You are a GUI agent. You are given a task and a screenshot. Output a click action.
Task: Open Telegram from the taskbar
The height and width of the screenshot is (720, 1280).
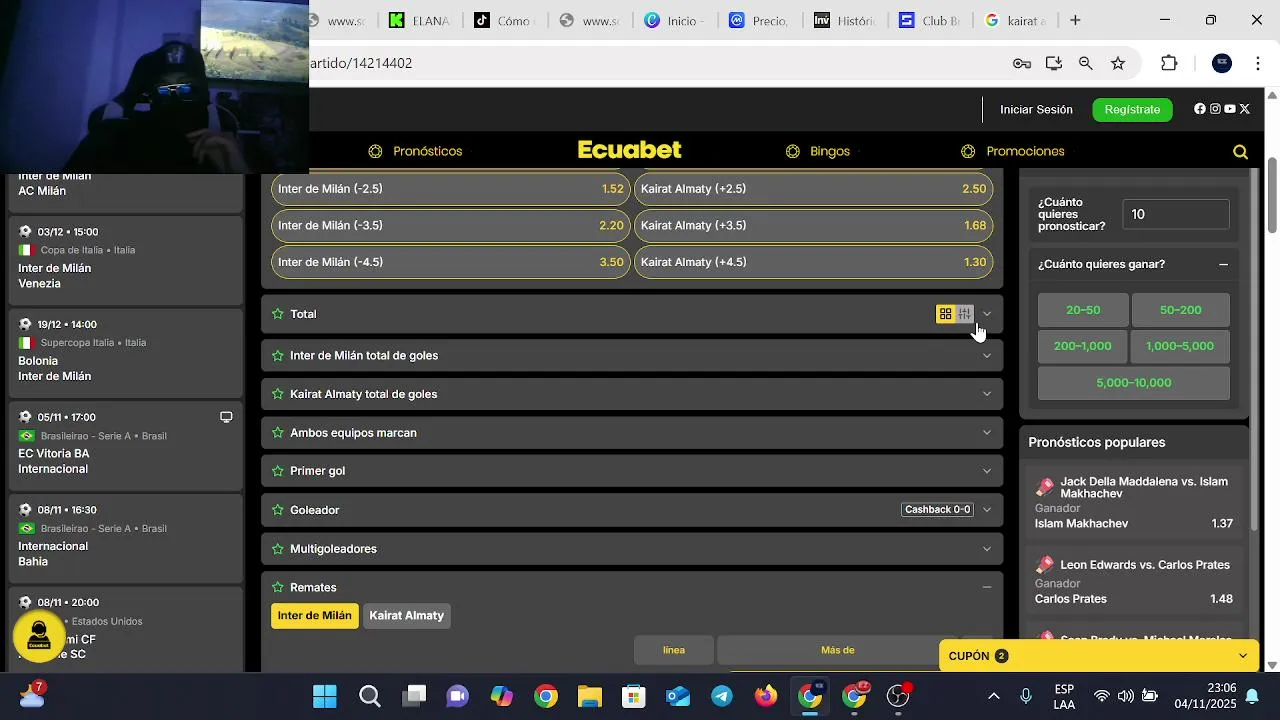722,696
